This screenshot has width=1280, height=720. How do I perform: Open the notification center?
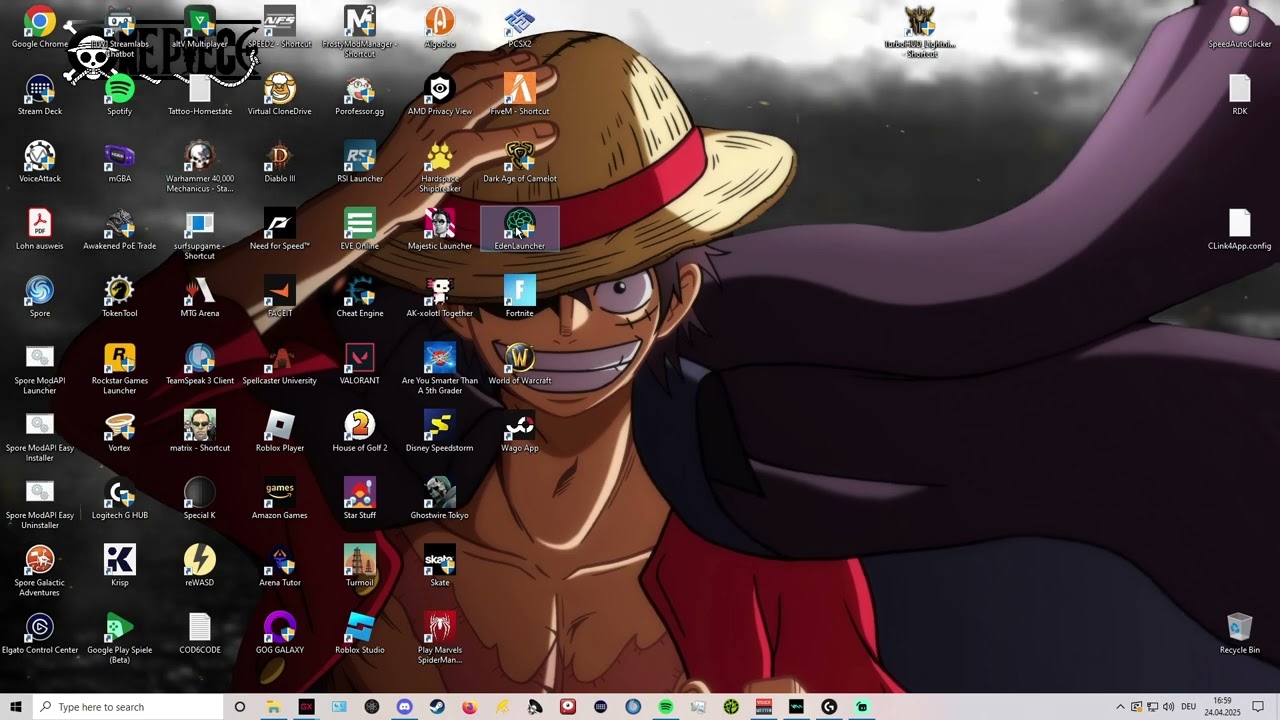pyautogui.click(x=1258, y=707)
